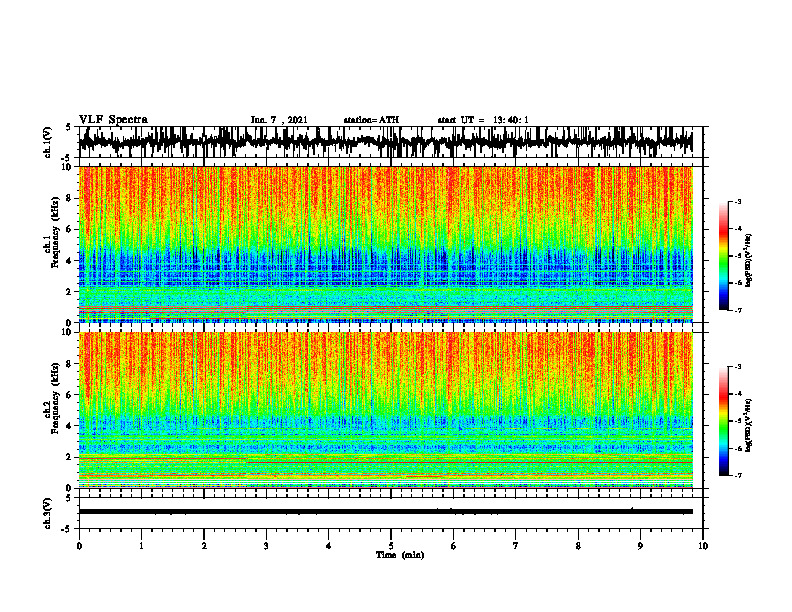Screen dimensions: 792x612
Task: Click time axis tick label "3"
Action: click(266, 546)
